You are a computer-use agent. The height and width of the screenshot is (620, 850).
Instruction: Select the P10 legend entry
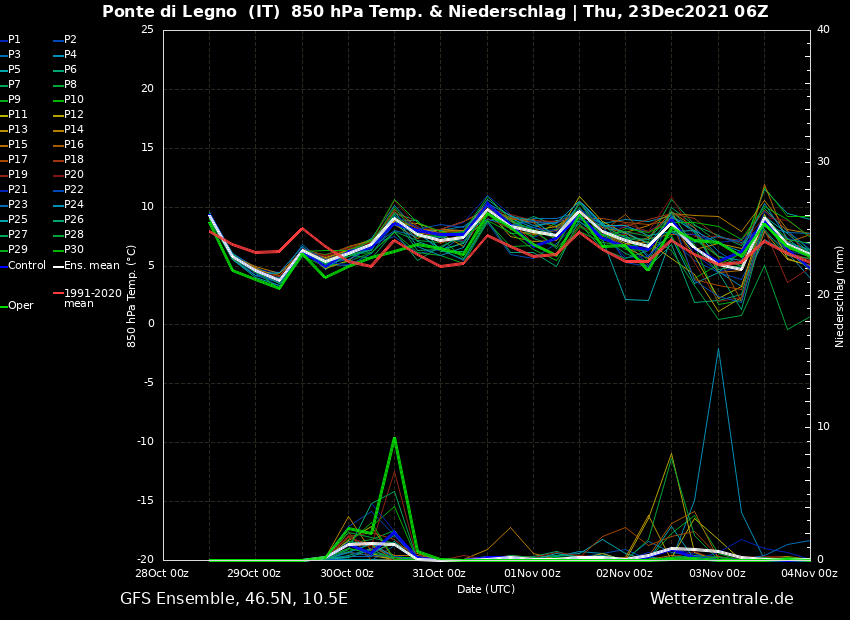[73, 100]
